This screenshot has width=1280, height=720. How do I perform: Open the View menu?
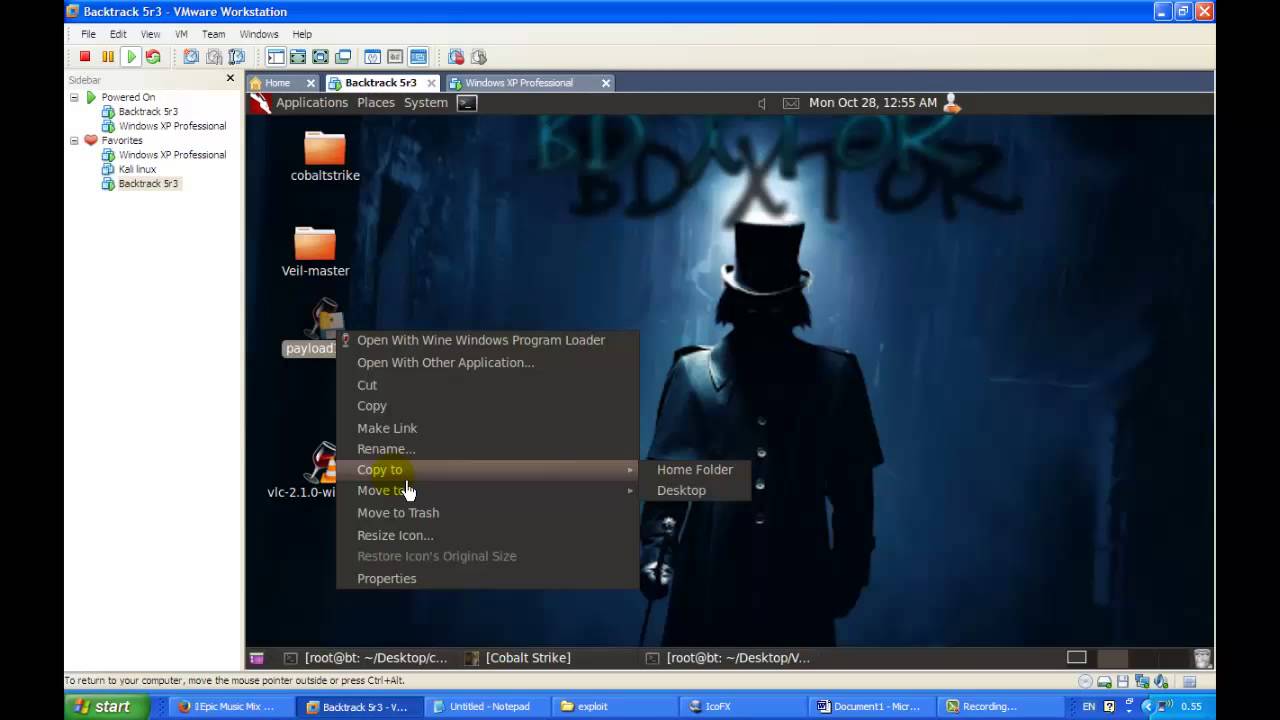click(150, 34)
